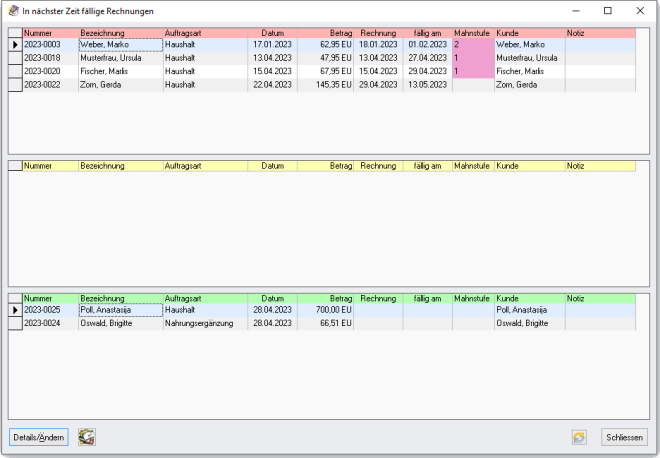Select the pink Mahnstufe 2 cell

click(472, 45)
